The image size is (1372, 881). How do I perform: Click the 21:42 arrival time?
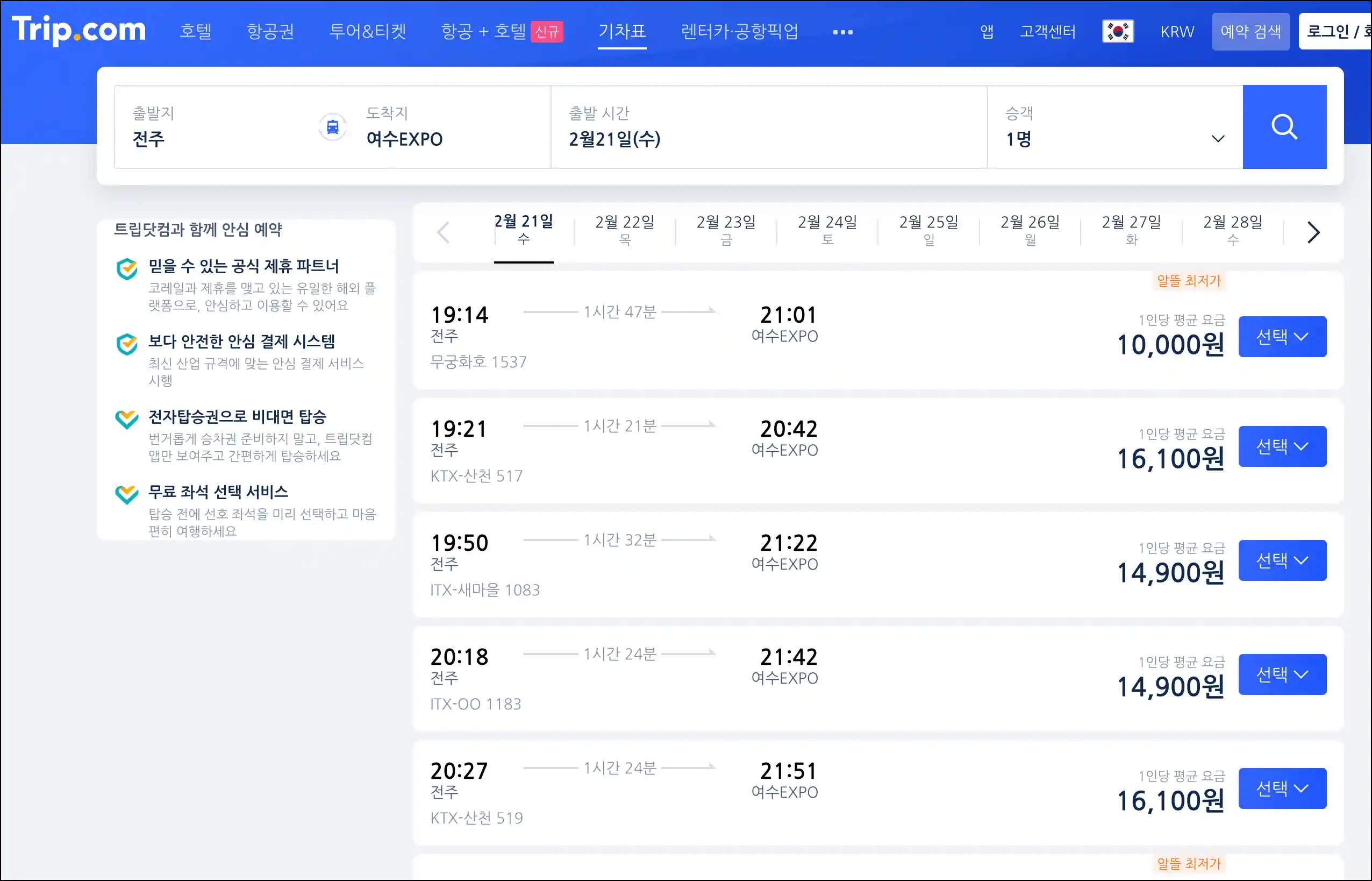[x=788, y=657]
